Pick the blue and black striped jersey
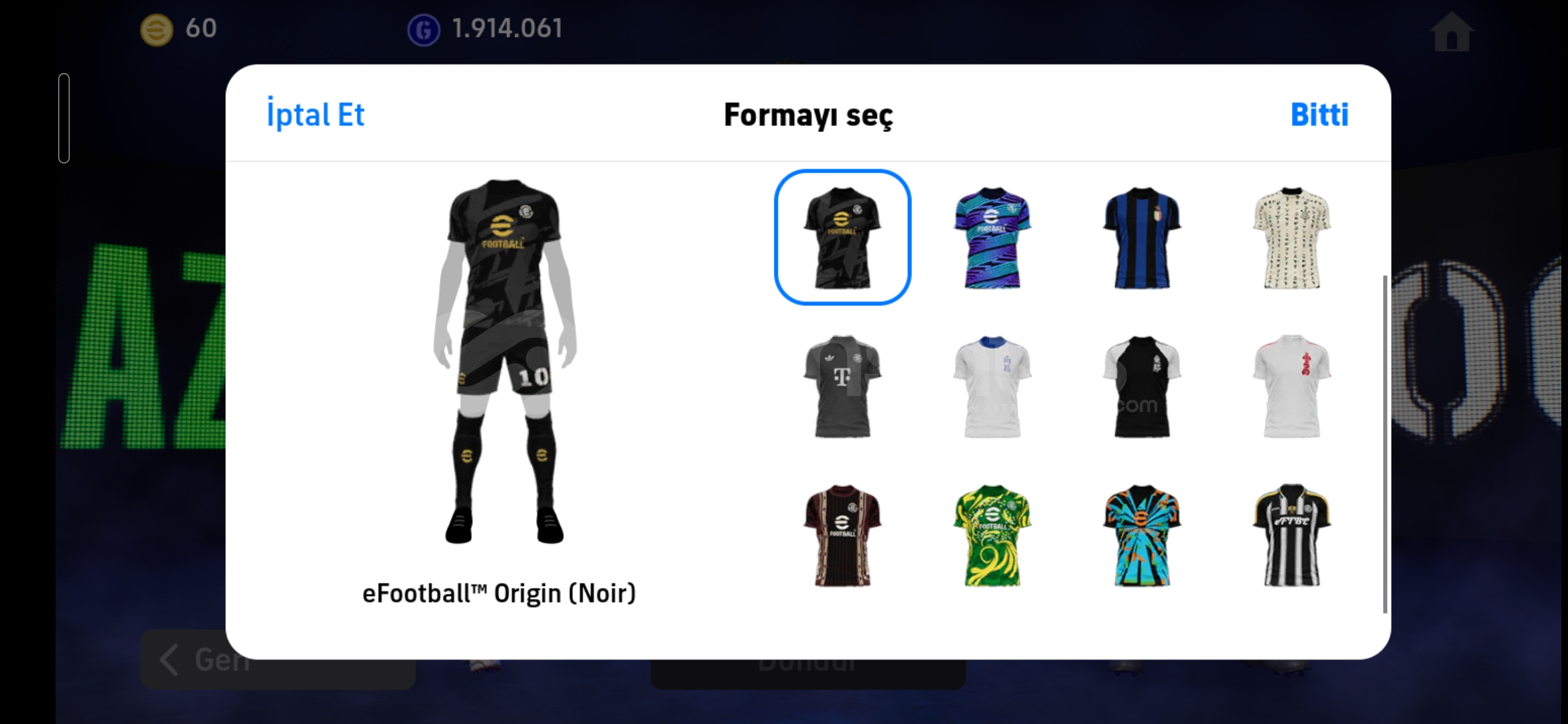 point(1142,238)
